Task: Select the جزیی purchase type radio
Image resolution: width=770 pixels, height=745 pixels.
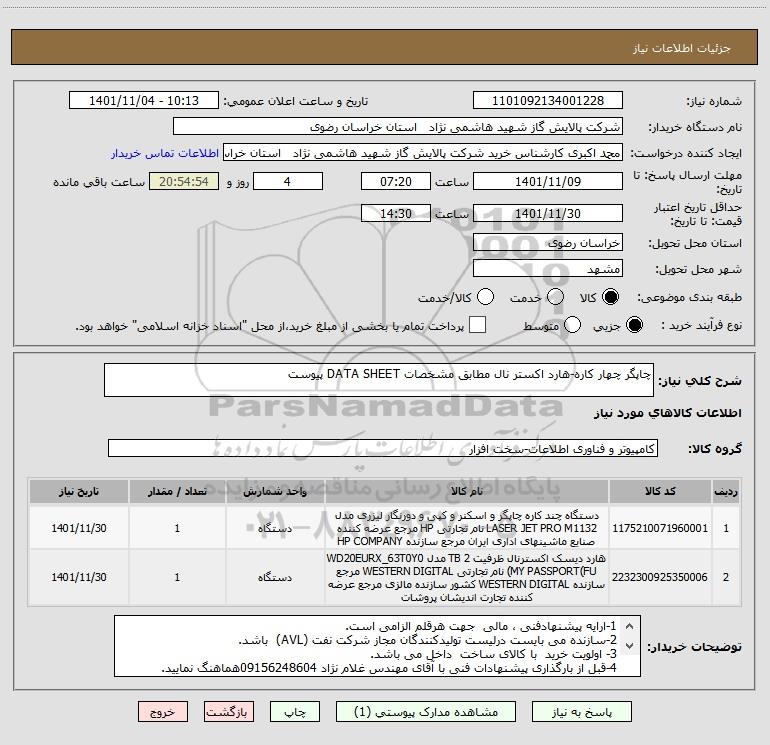Action: (x=634, y=325)
